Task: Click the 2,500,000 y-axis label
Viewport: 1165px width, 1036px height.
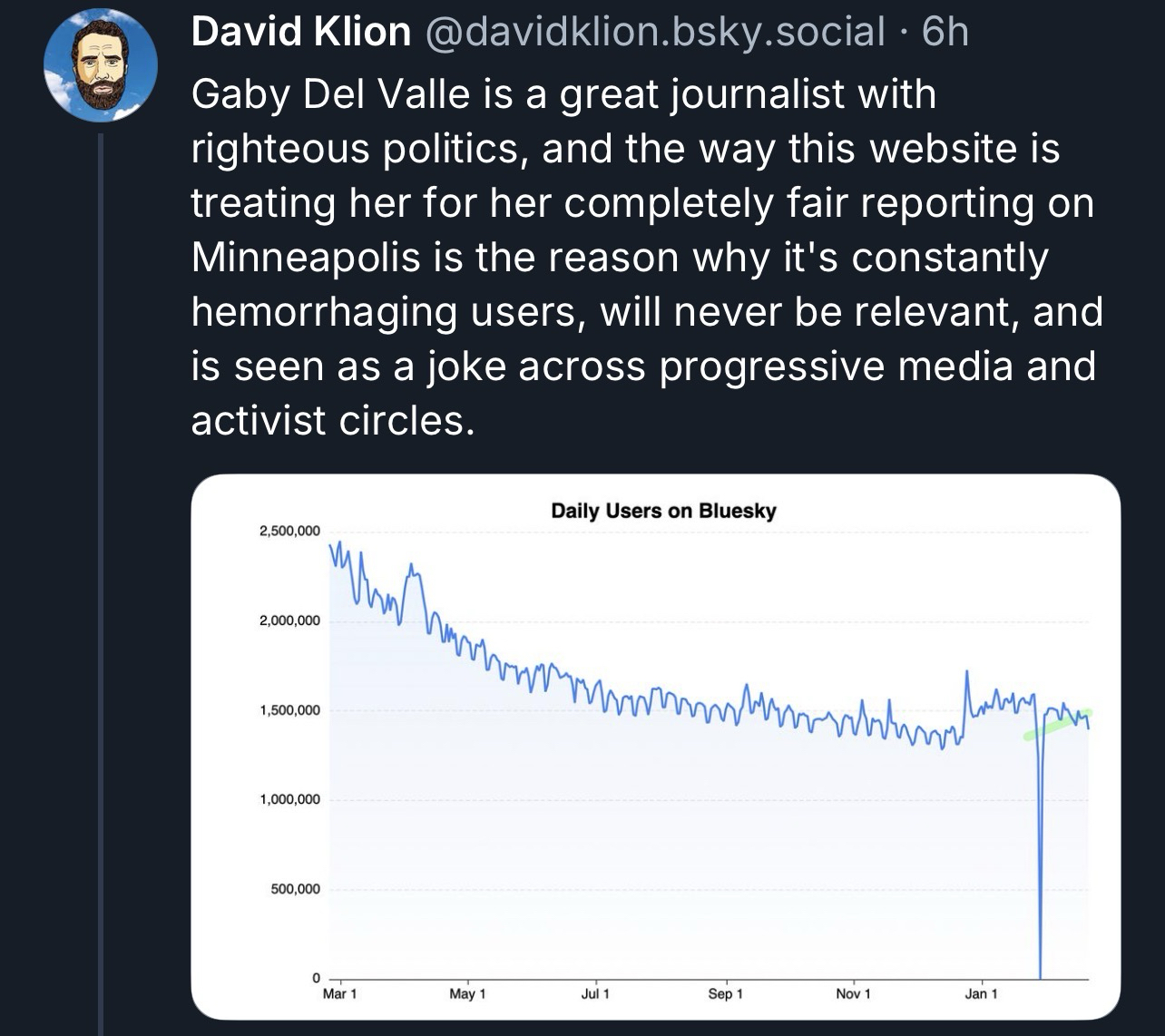Action: pyautogui.click(x=289, y=532)
